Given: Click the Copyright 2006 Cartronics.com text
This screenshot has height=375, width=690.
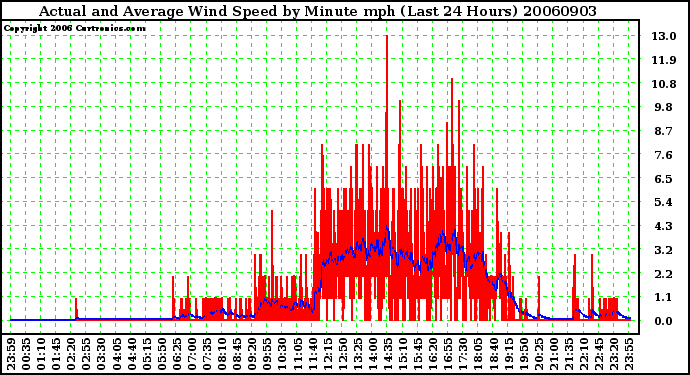Looking at the screenshot, I should 75,29.
